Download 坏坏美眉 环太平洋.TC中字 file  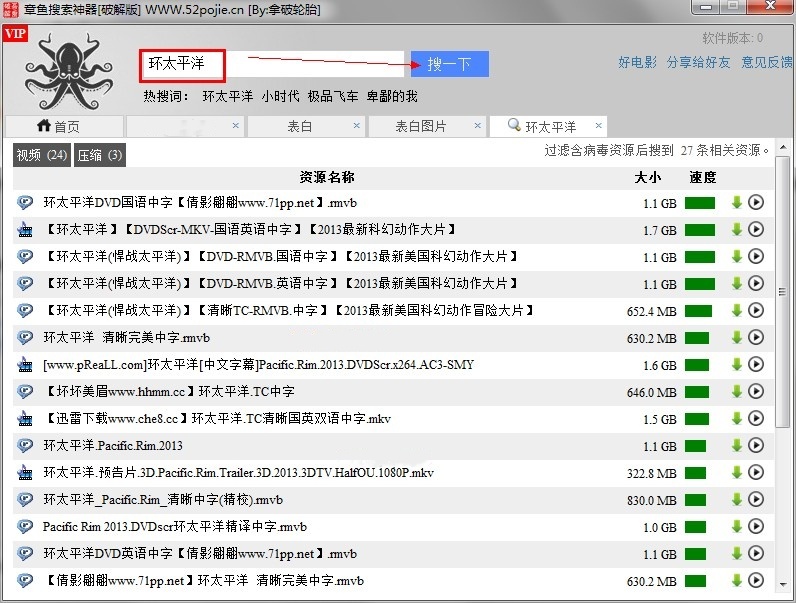pyautogui.click(x=737, y=391)
